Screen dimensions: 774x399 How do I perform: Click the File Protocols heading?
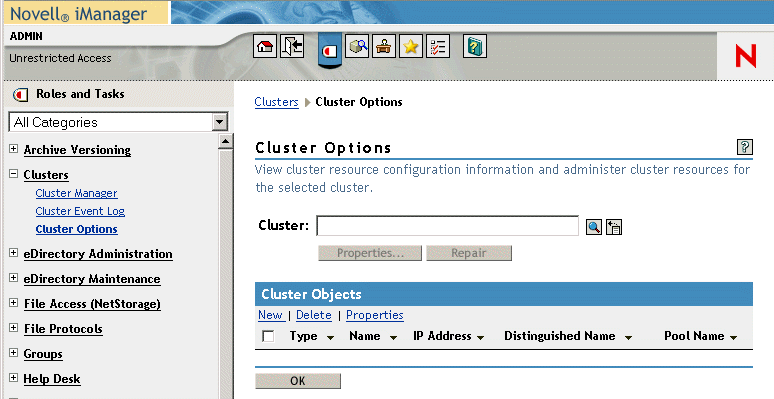(x=63, y=329)
